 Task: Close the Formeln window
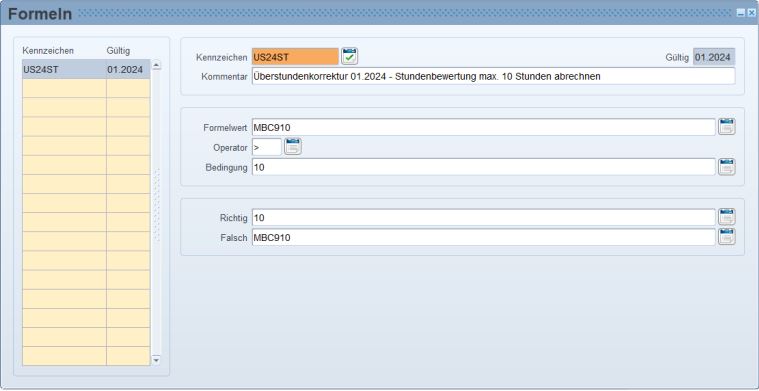tap(751, 14)
